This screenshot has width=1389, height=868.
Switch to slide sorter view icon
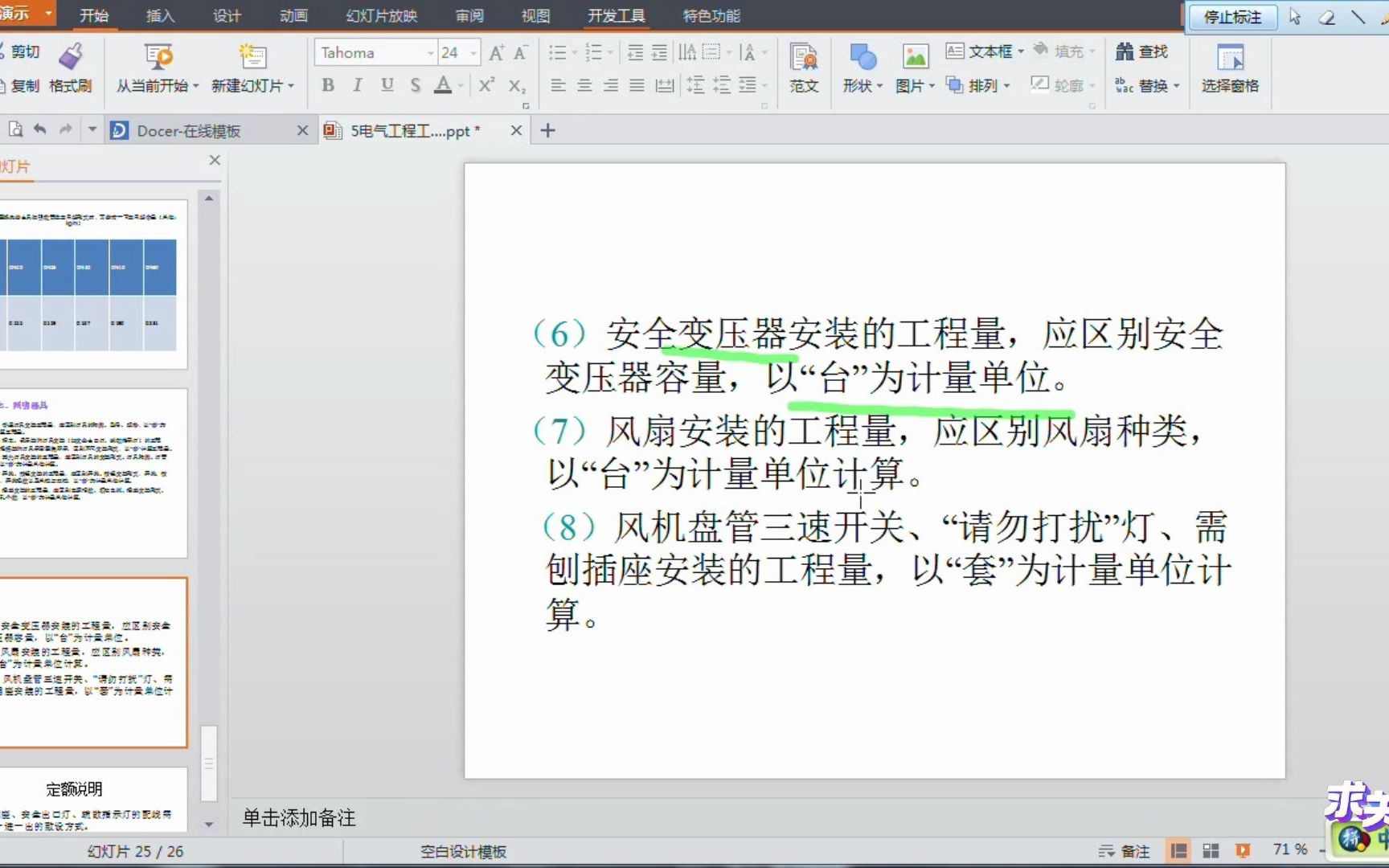pos(1211,850)
